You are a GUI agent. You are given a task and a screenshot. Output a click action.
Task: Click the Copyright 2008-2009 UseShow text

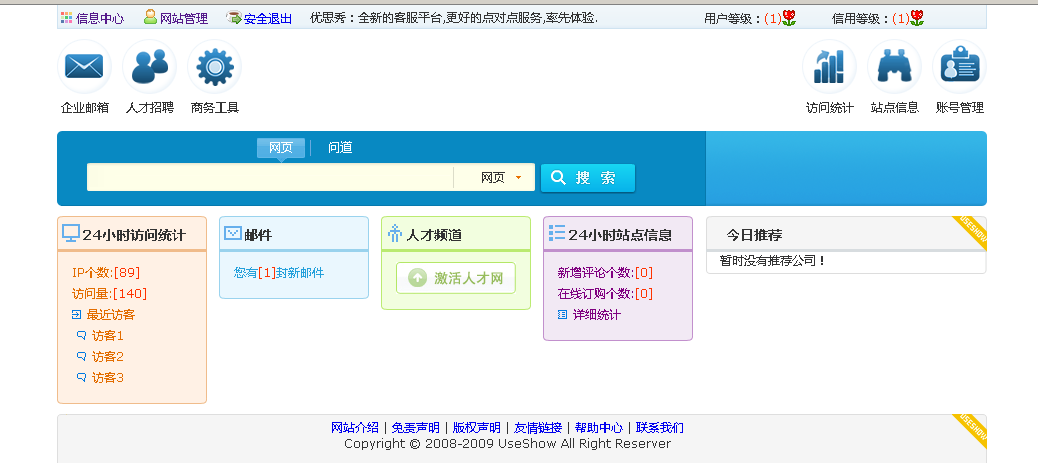(507, 444)
